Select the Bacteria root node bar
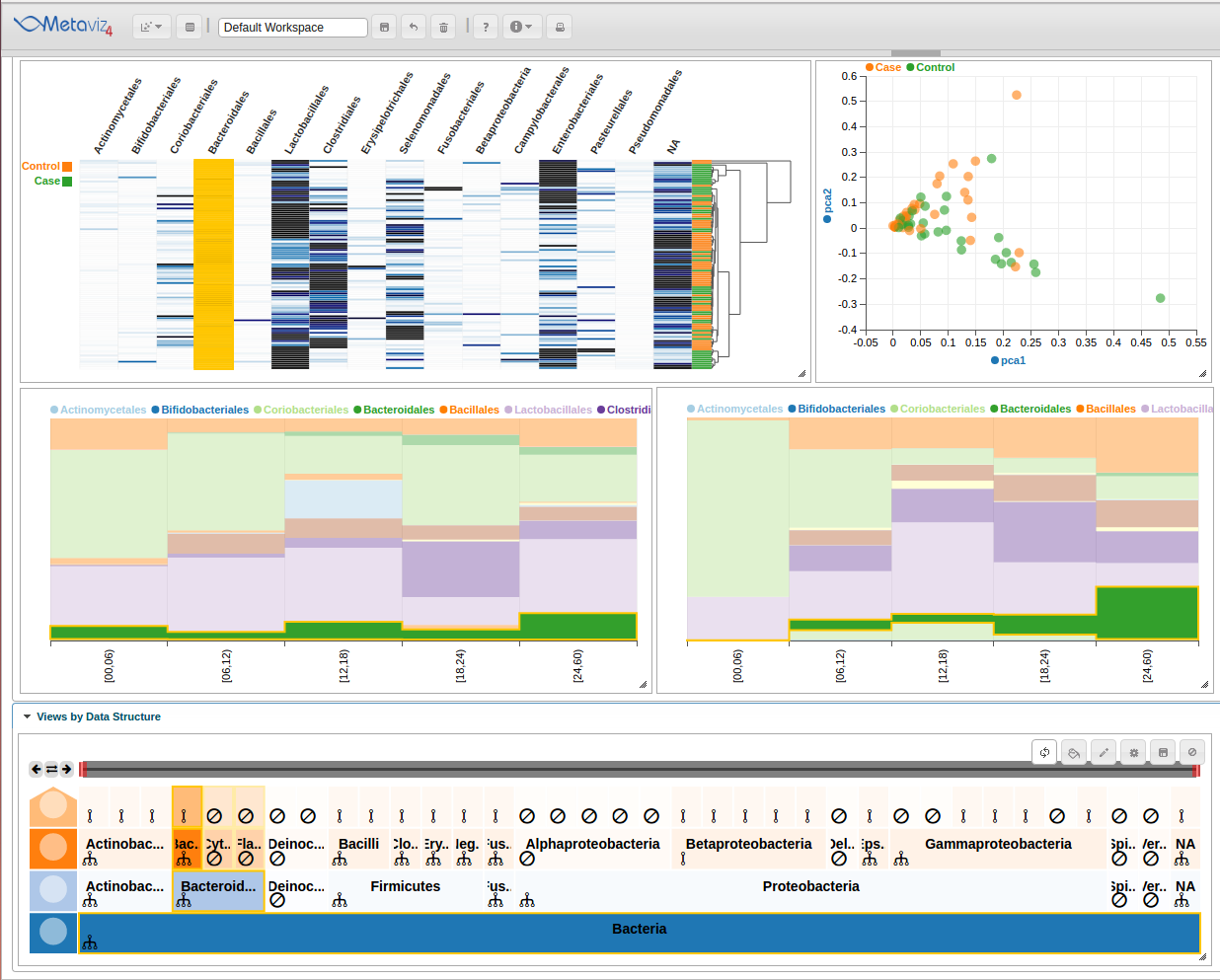Viewport: 1220px width, 980px height. pyautogui.click(x=639, y=929)
